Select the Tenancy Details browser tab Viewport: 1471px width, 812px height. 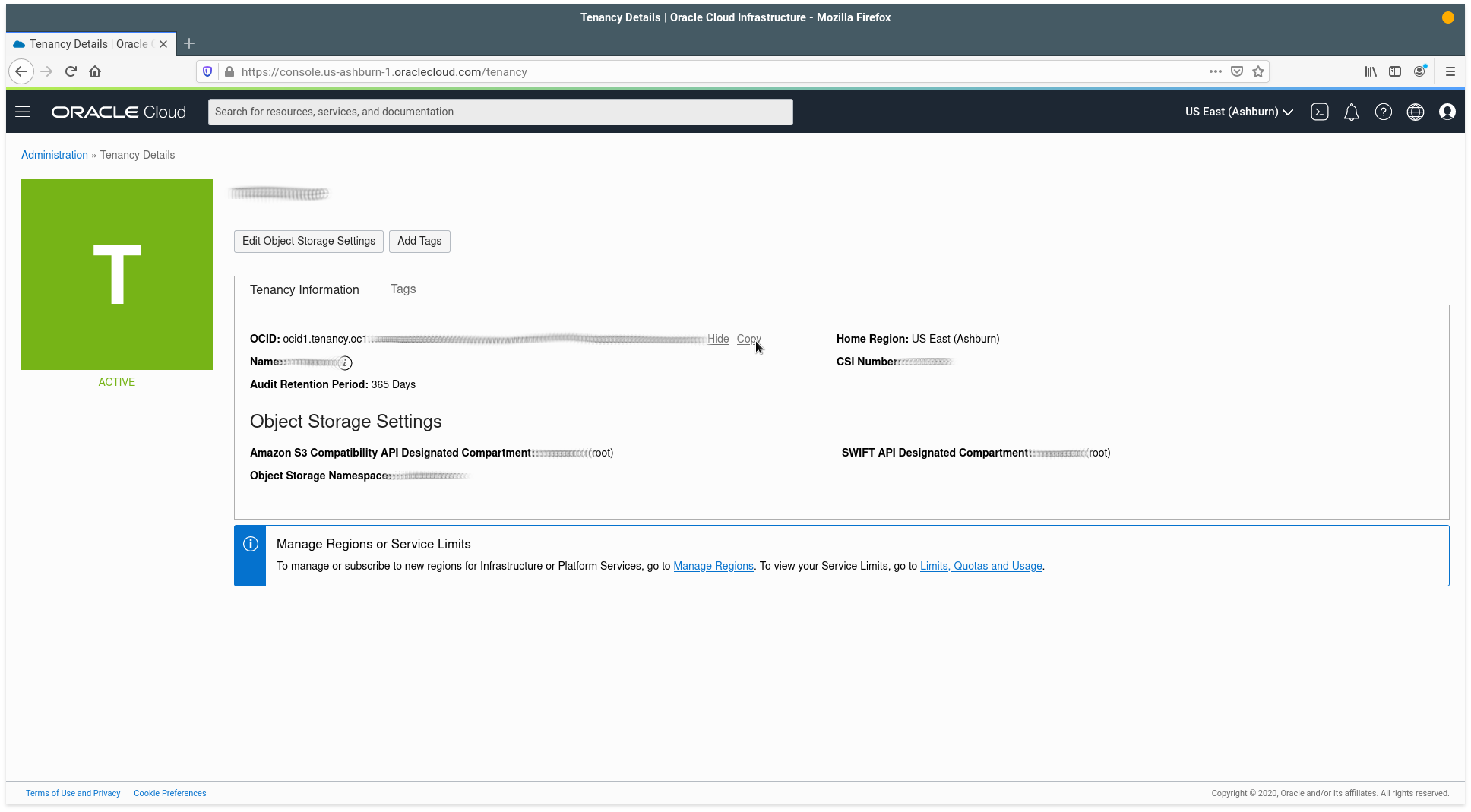click(x=91, y=44)
